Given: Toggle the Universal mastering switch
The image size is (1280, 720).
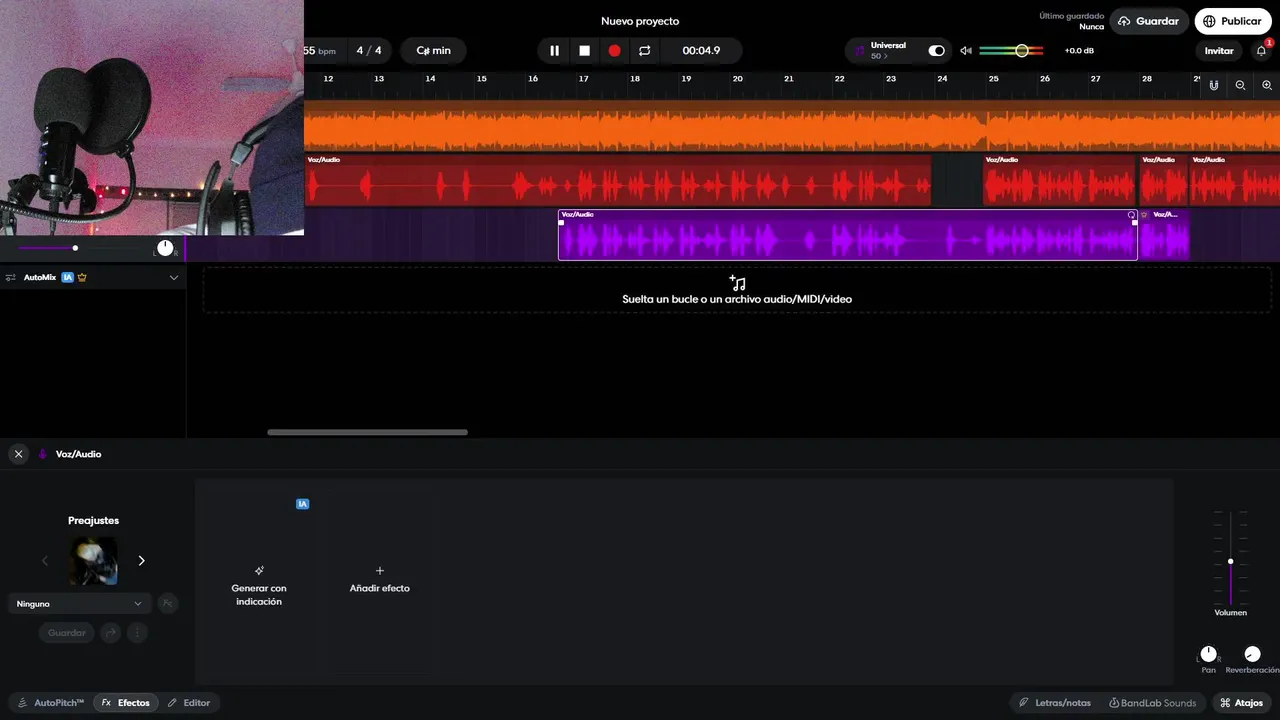Looking at the screenshot, I should [936, 51].
